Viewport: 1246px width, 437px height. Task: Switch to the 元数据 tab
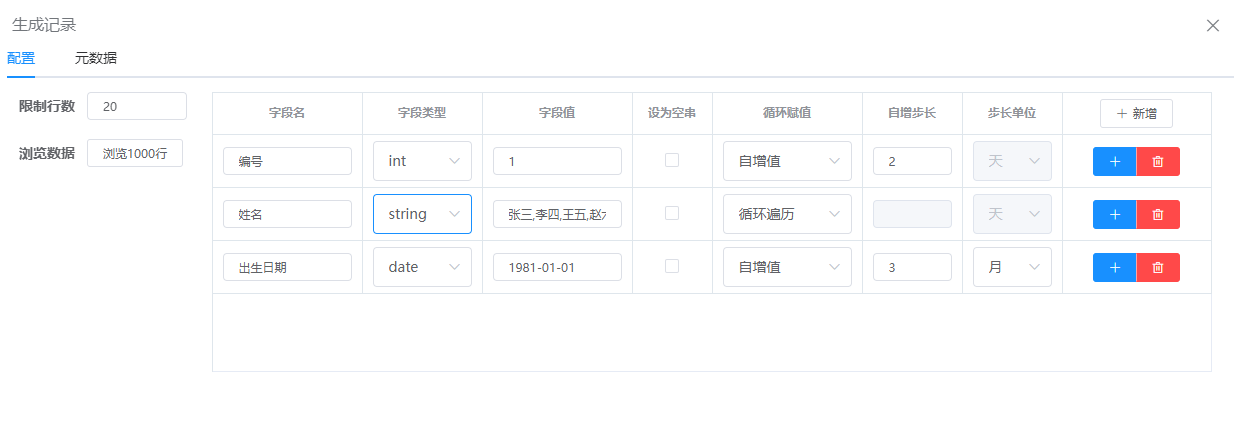click(x=96, y=58)
